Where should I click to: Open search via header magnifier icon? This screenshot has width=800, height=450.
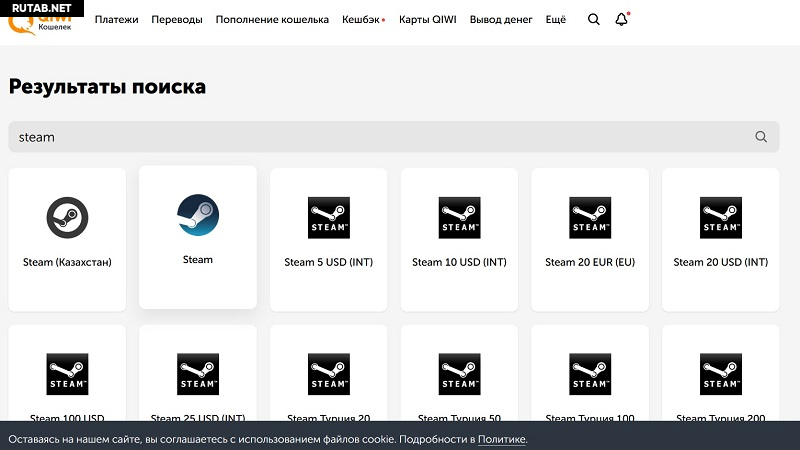click(594, 20)
